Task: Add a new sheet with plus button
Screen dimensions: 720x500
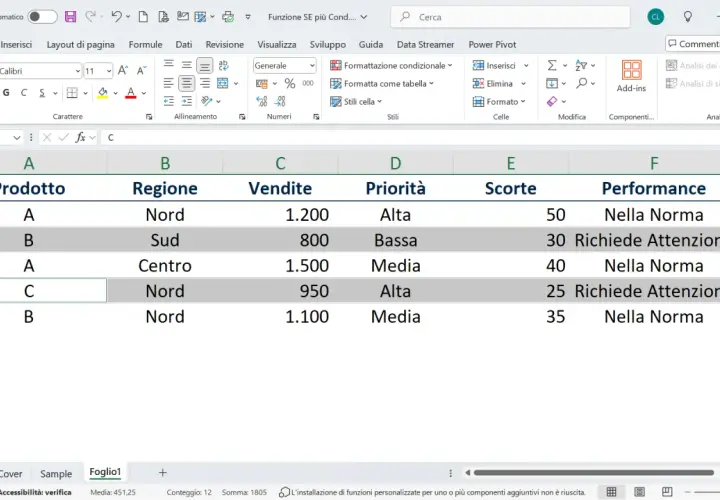Action: coord(163,472)
